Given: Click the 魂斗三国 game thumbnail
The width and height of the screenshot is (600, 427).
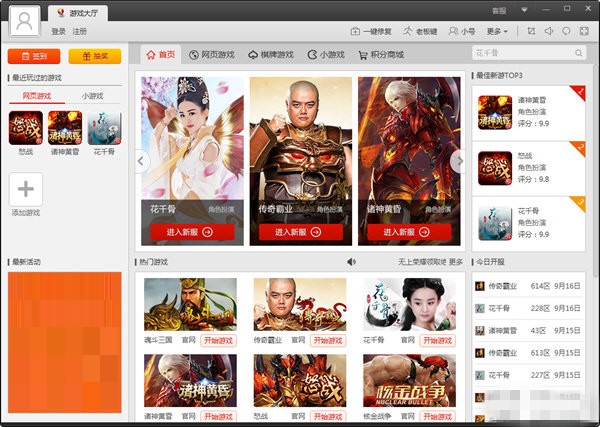Looking at the screenshot, I should click(x=190, y=305).
